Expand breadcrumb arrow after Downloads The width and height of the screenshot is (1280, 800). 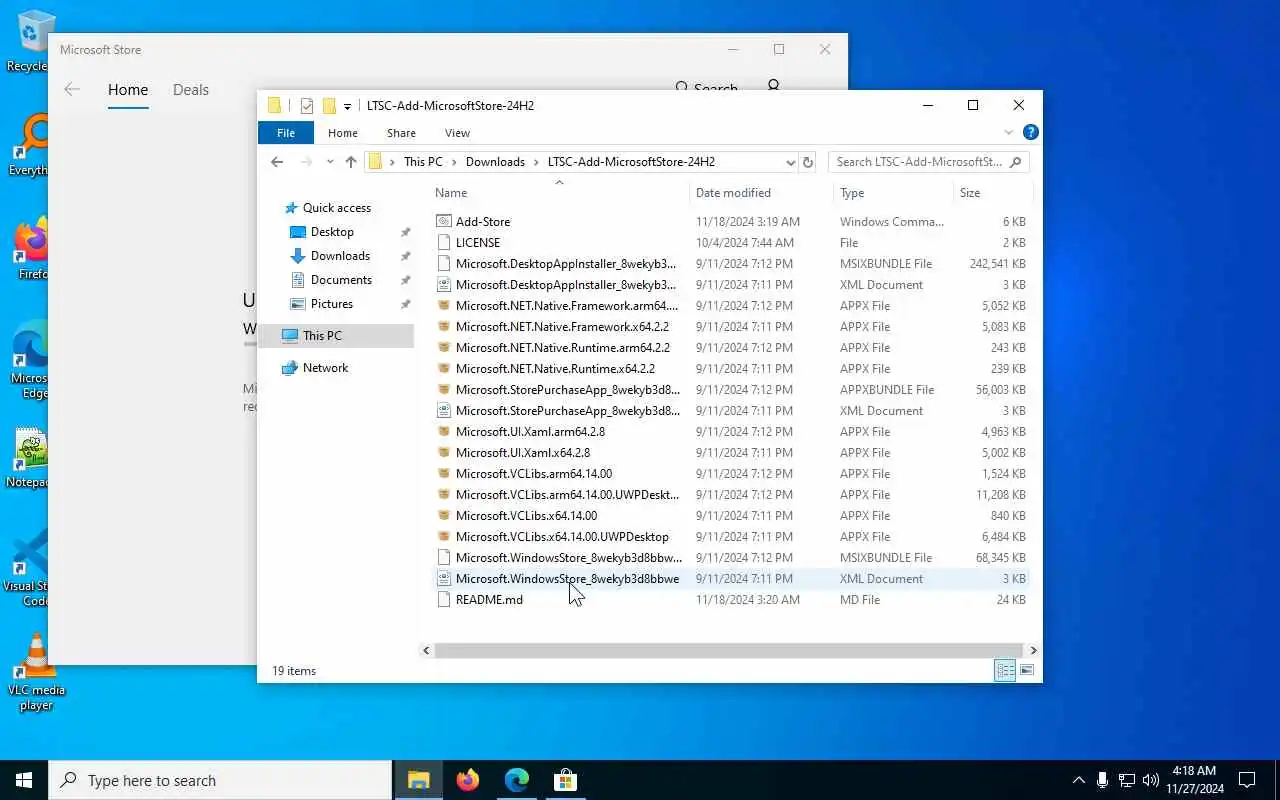[x=536, y=162]
